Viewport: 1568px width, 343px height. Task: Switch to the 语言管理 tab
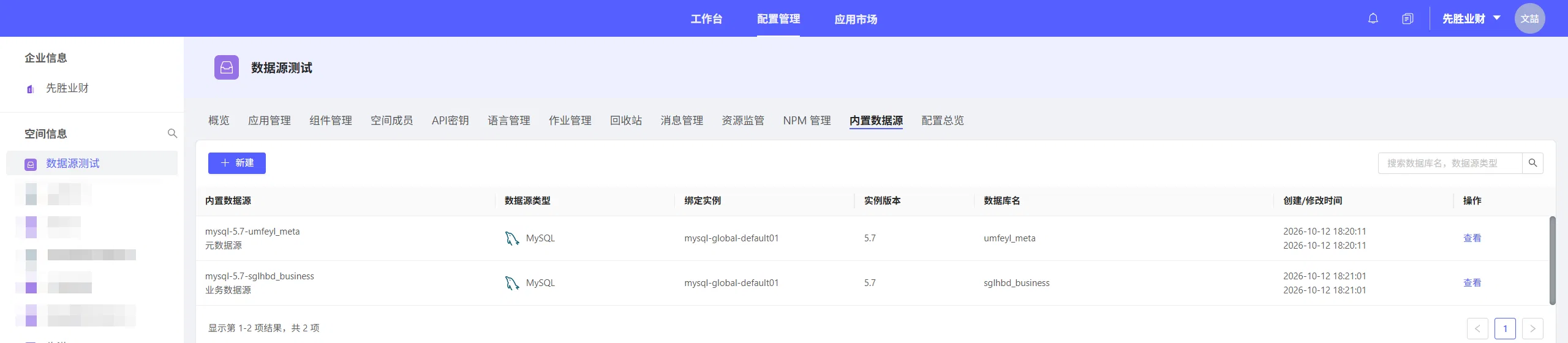click(509, 121)
